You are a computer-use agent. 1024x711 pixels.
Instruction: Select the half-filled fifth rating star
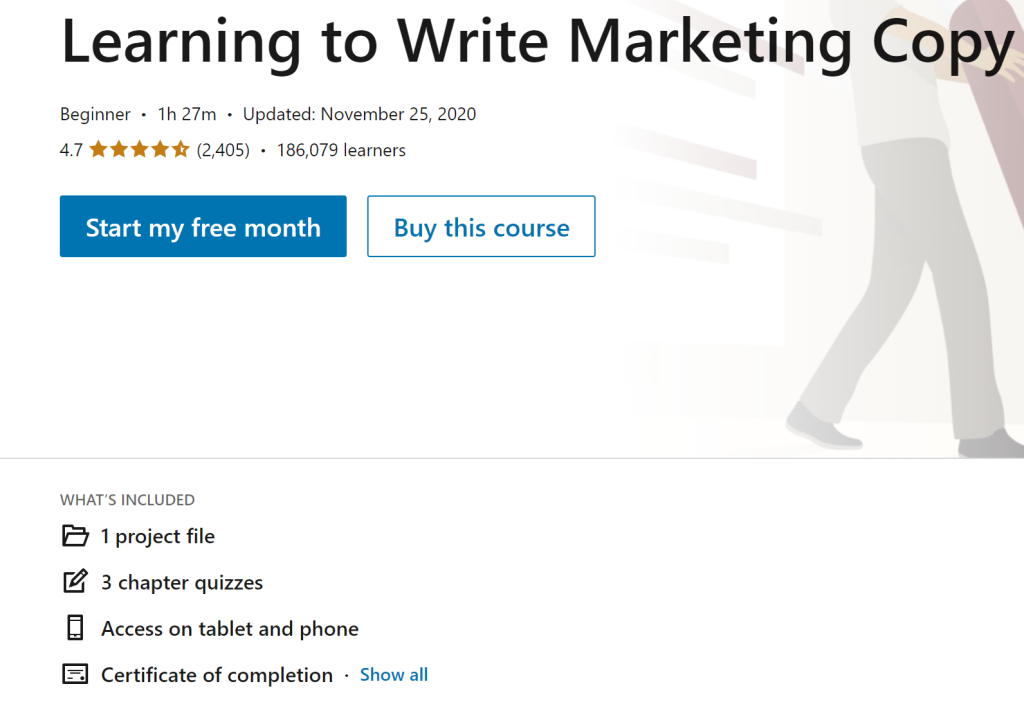coord(178,149)
